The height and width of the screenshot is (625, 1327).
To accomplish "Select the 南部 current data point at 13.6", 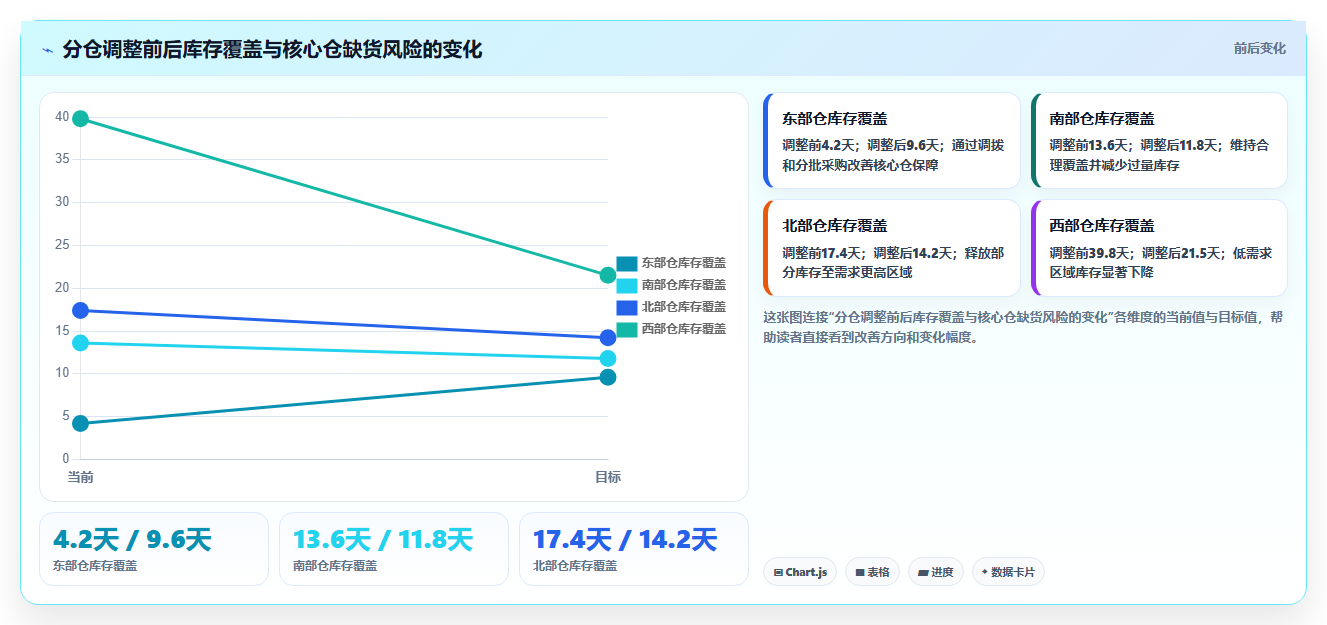I will [81, 343].
